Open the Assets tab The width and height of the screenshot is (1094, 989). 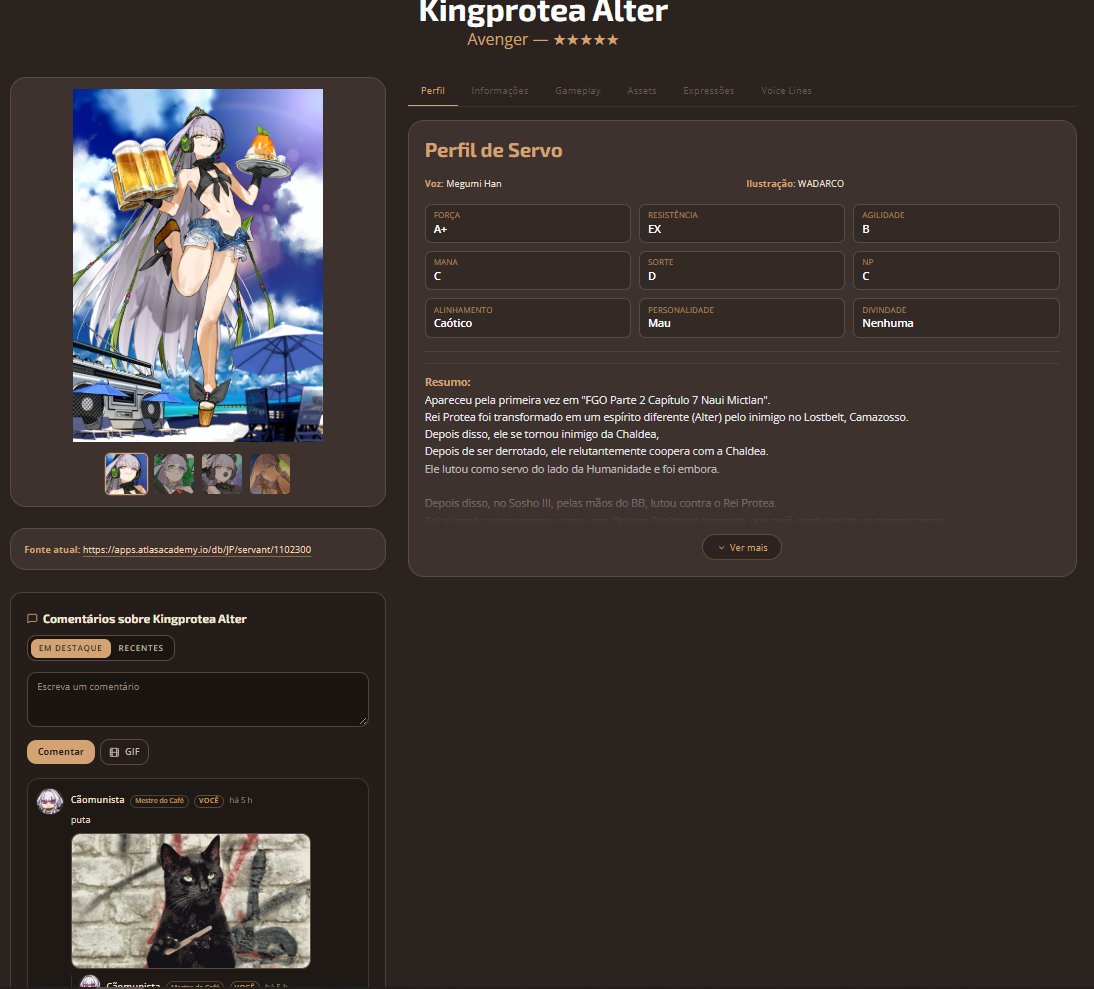(641, 91)
